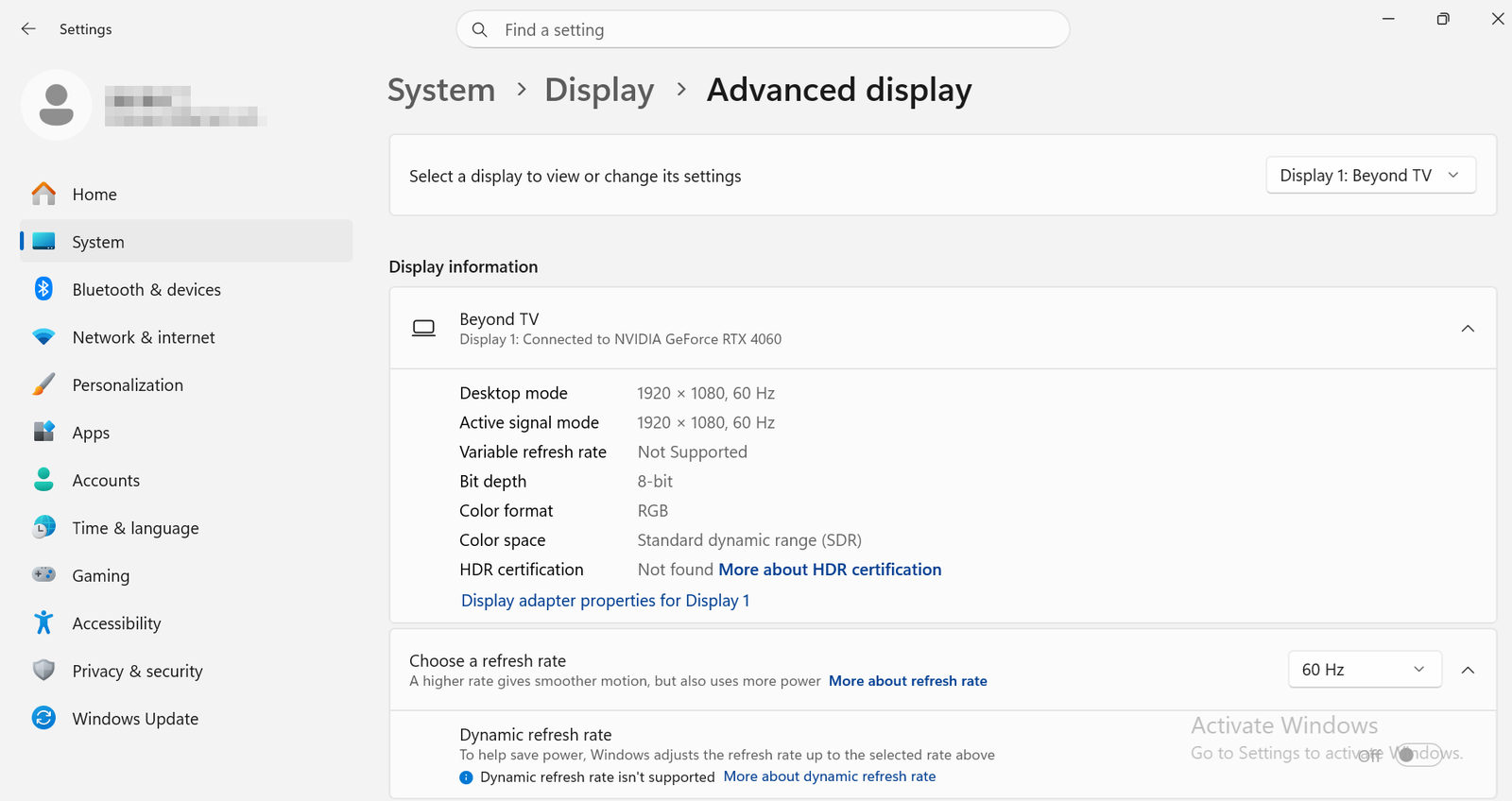Click the Windows Update sync icon
The height and width of the screenshot is (801, 1512).
[43, 718]
